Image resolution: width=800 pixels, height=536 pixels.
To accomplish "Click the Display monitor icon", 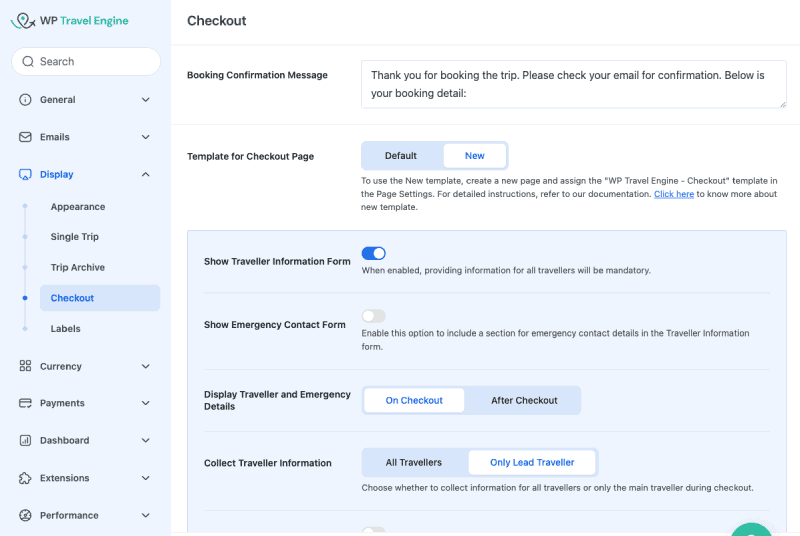I will click(x=25, y=174).
